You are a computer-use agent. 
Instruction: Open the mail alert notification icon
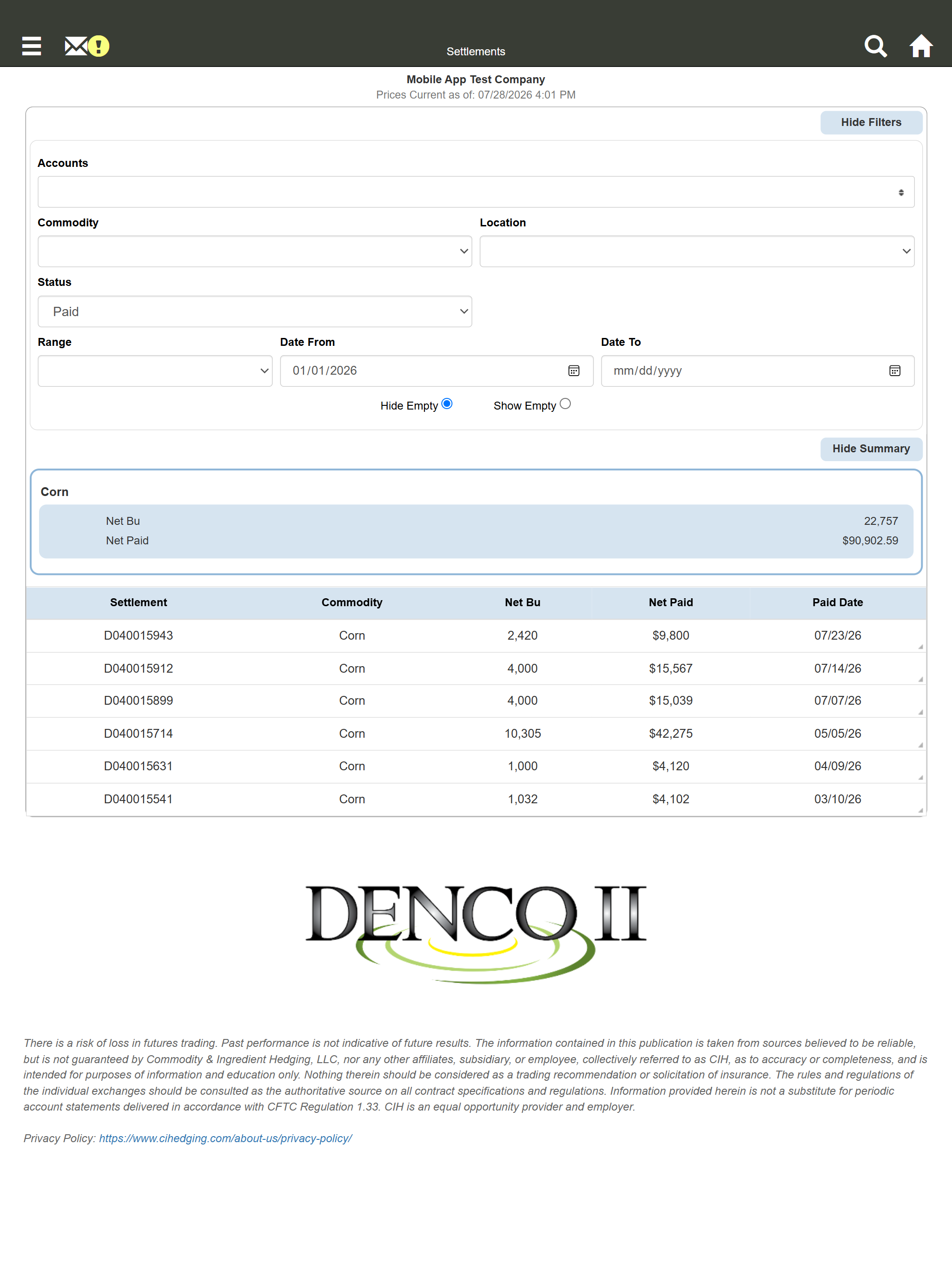point(87,46)
